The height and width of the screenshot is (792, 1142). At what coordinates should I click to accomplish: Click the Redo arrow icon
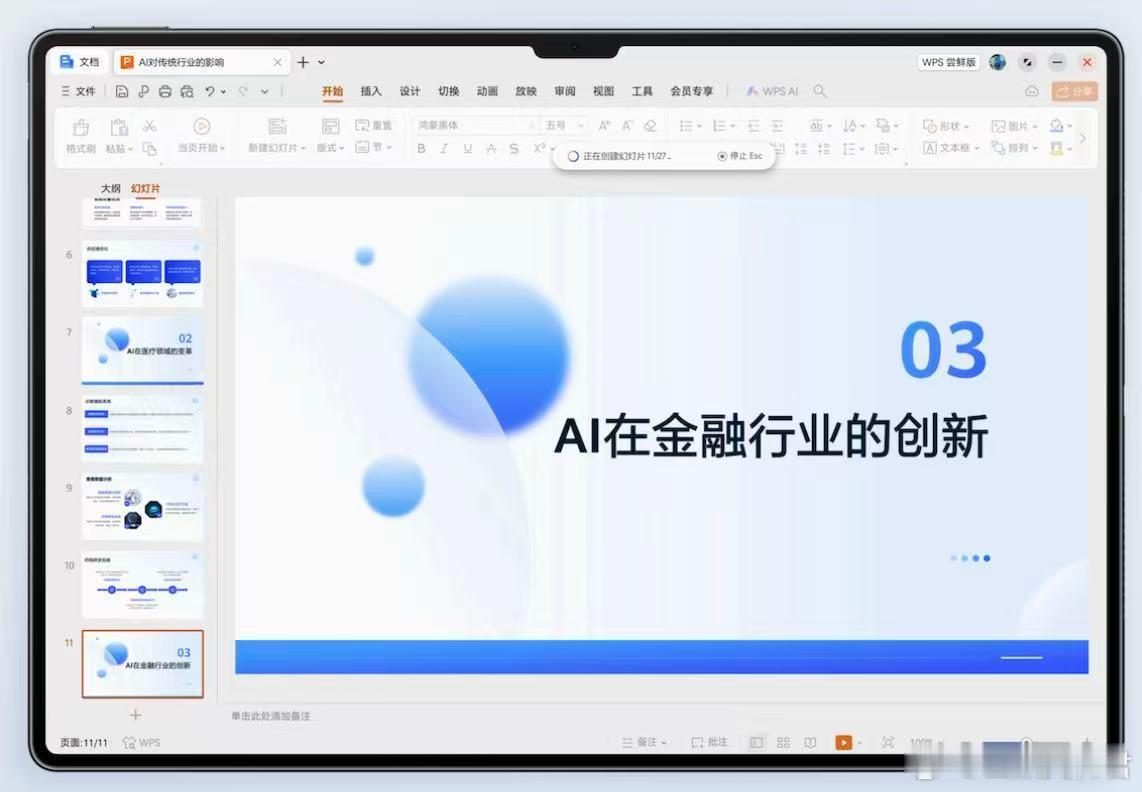point(243,91)
